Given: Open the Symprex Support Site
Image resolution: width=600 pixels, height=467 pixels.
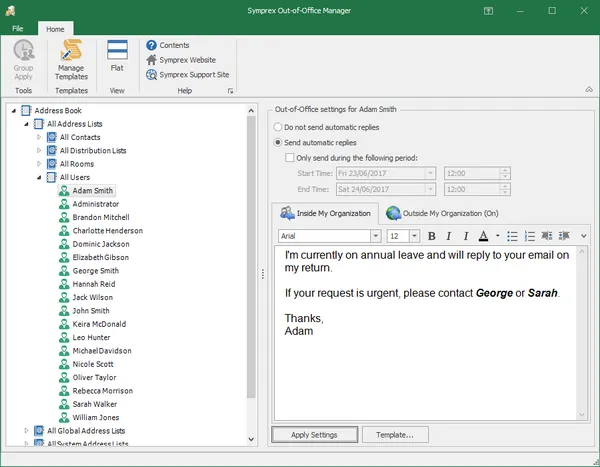Looking at the screenshot, I should tap(188, 75).
